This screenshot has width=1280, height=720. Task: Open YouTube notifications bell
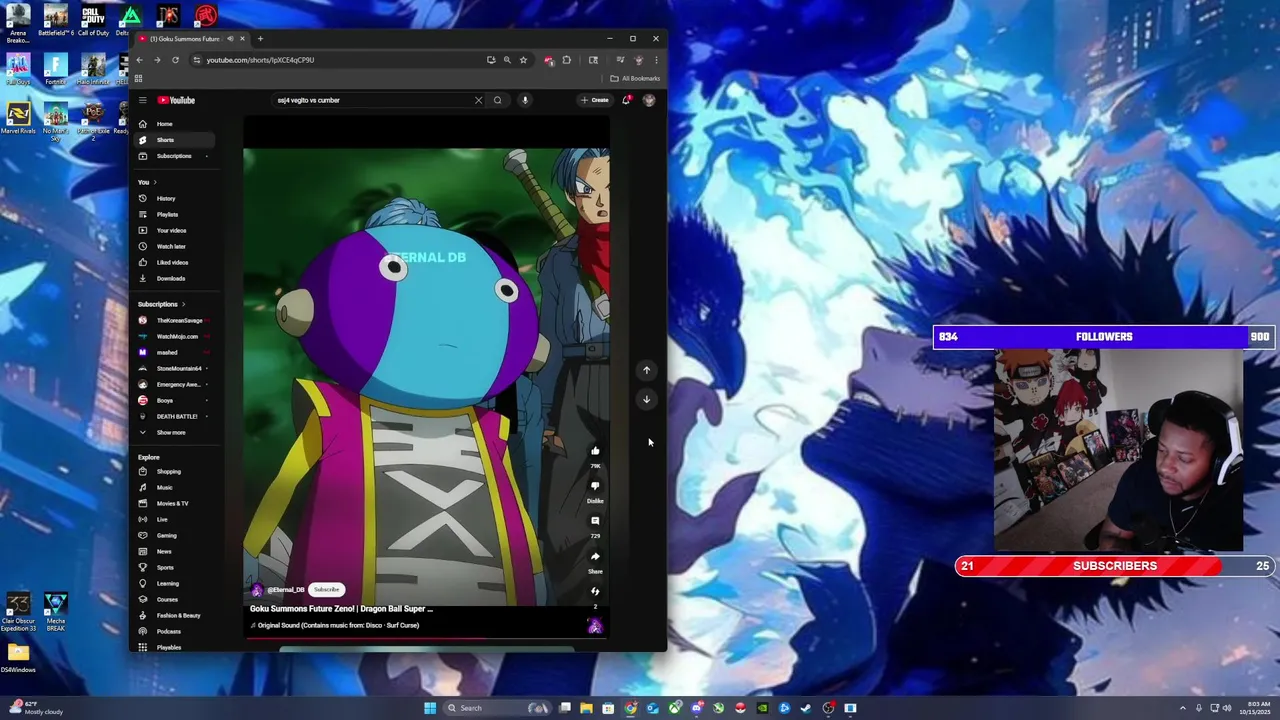click(x=626, y=100)
